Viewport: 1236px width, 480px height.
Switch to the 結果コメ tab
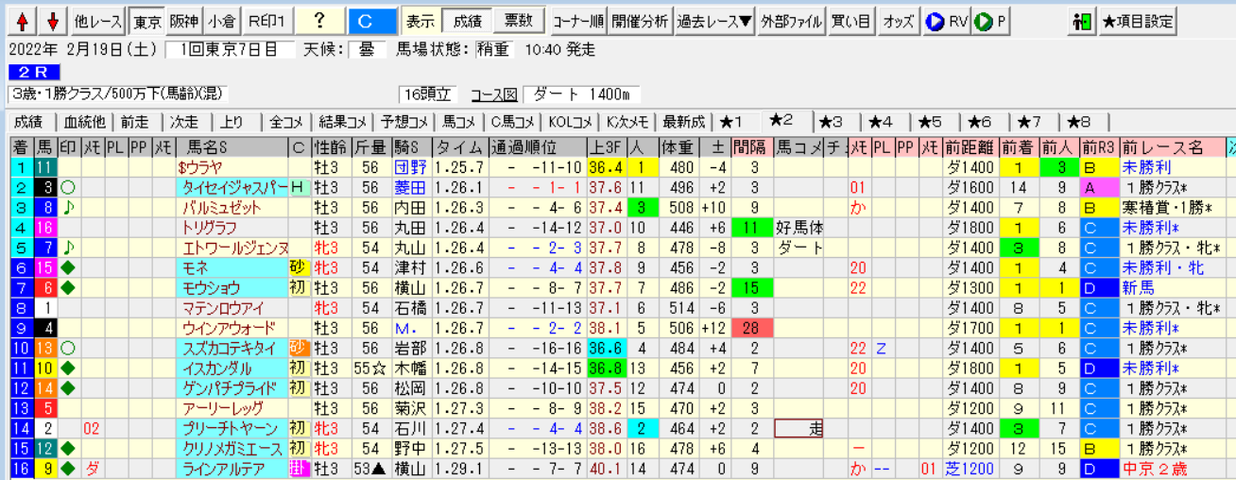coord(345,122)
